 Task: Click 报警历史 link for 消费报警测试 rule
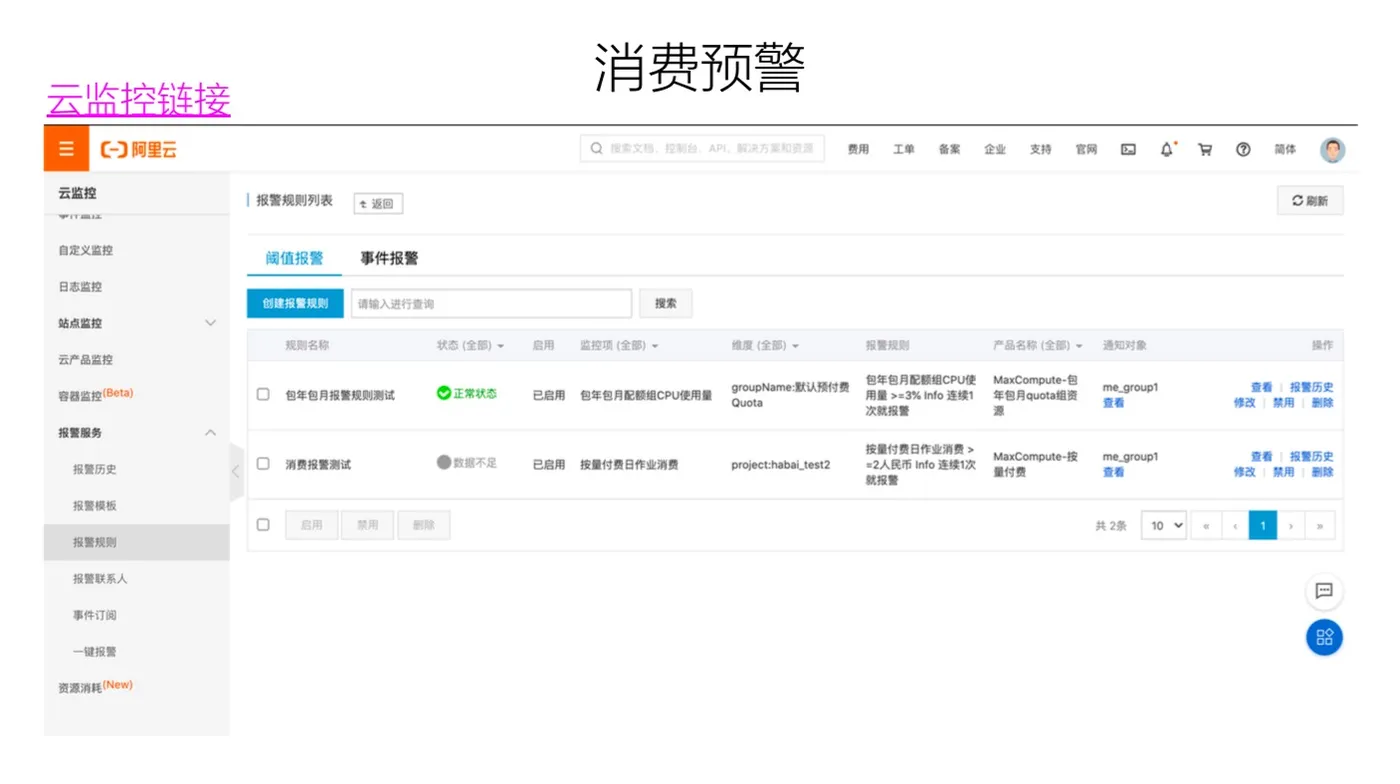[1311, 457]
